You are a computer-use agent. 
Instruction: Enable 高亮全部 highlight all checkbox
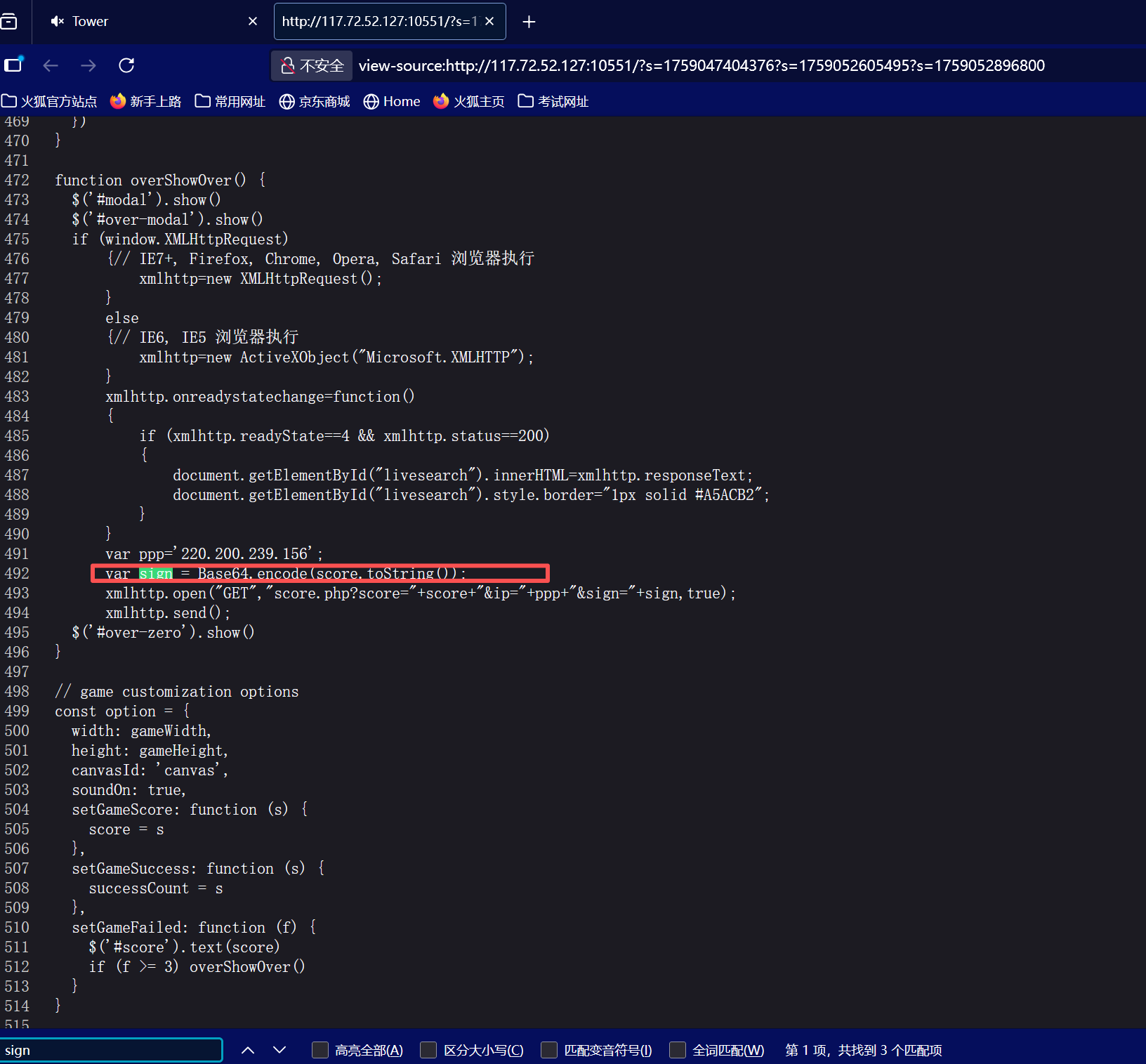coord(320,1050)
